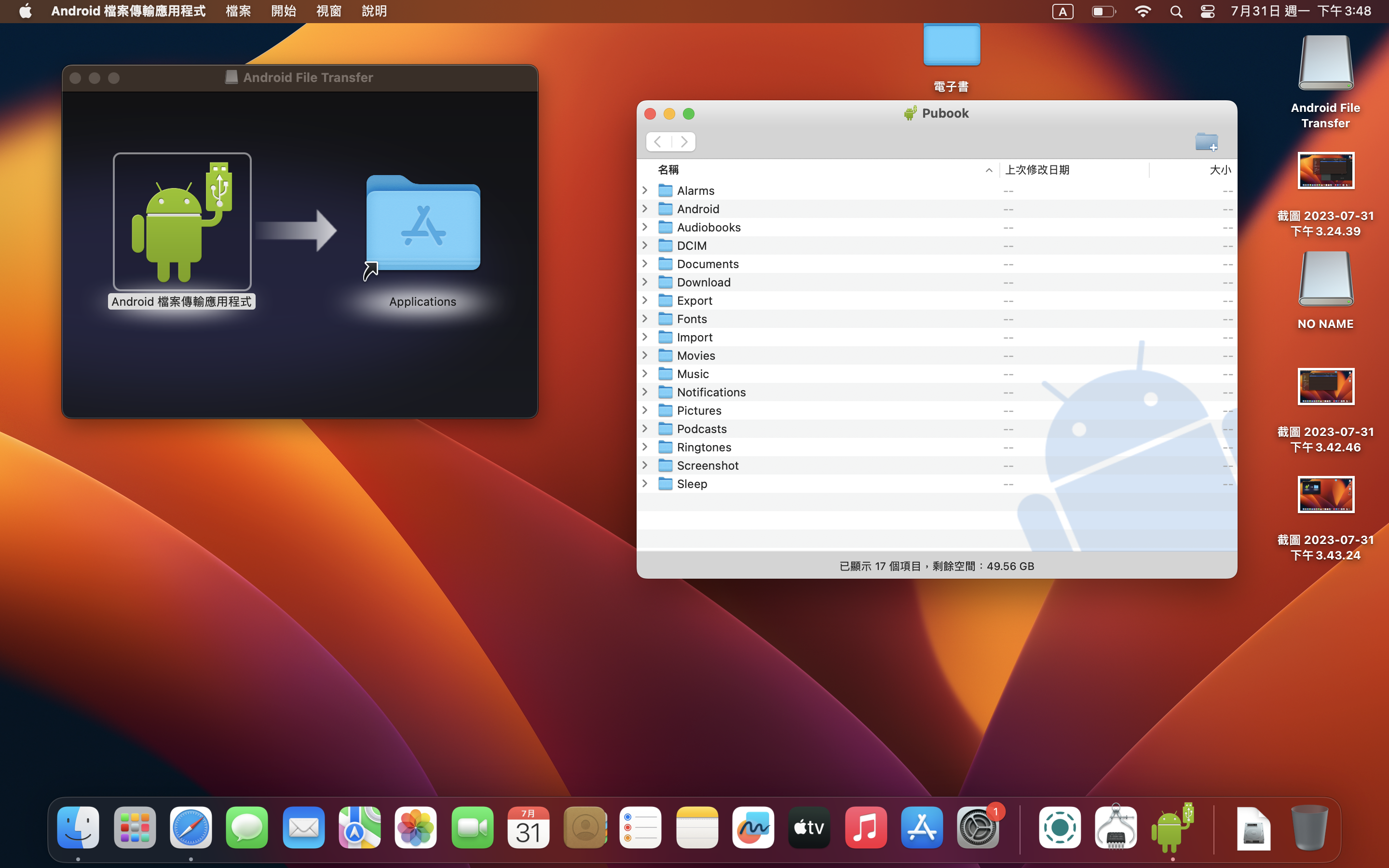Open Messages from the Dock
The height and width of the screenshot is (868, 1389).
(247, 827)
